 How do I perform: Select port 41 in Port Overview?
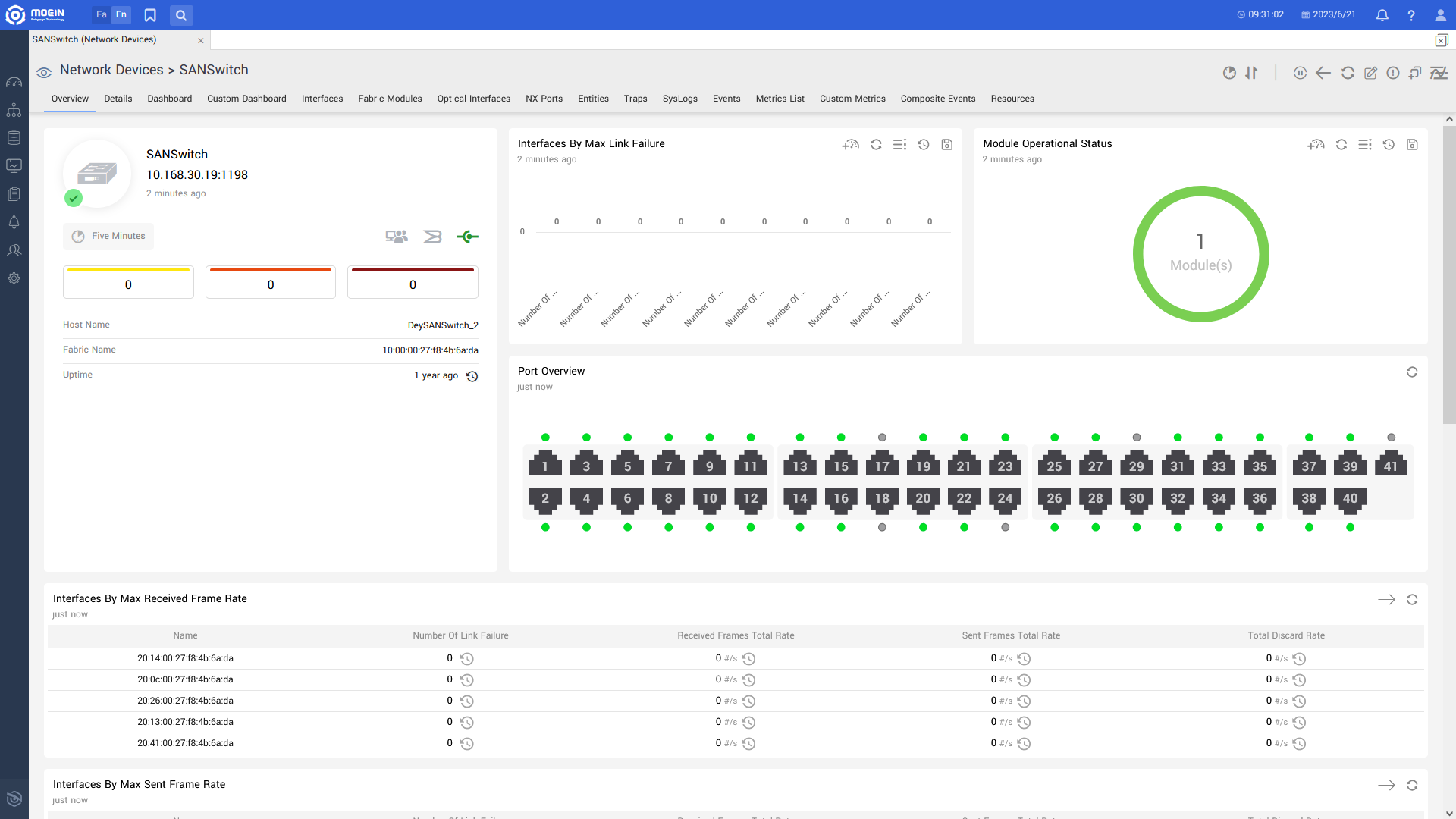1391,464
